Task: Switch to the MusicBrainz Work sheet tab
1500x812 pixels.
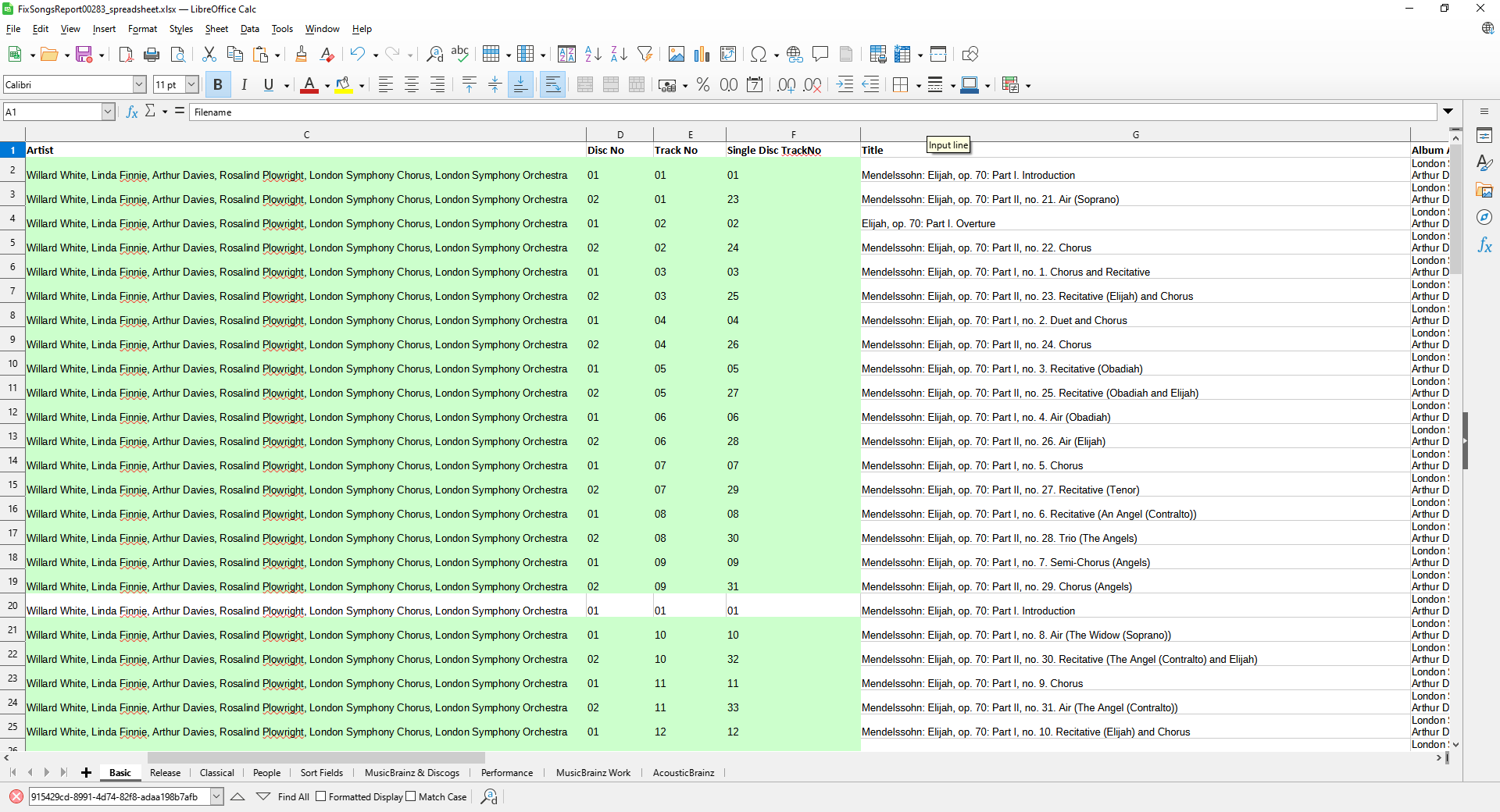Action: [592, 773]
